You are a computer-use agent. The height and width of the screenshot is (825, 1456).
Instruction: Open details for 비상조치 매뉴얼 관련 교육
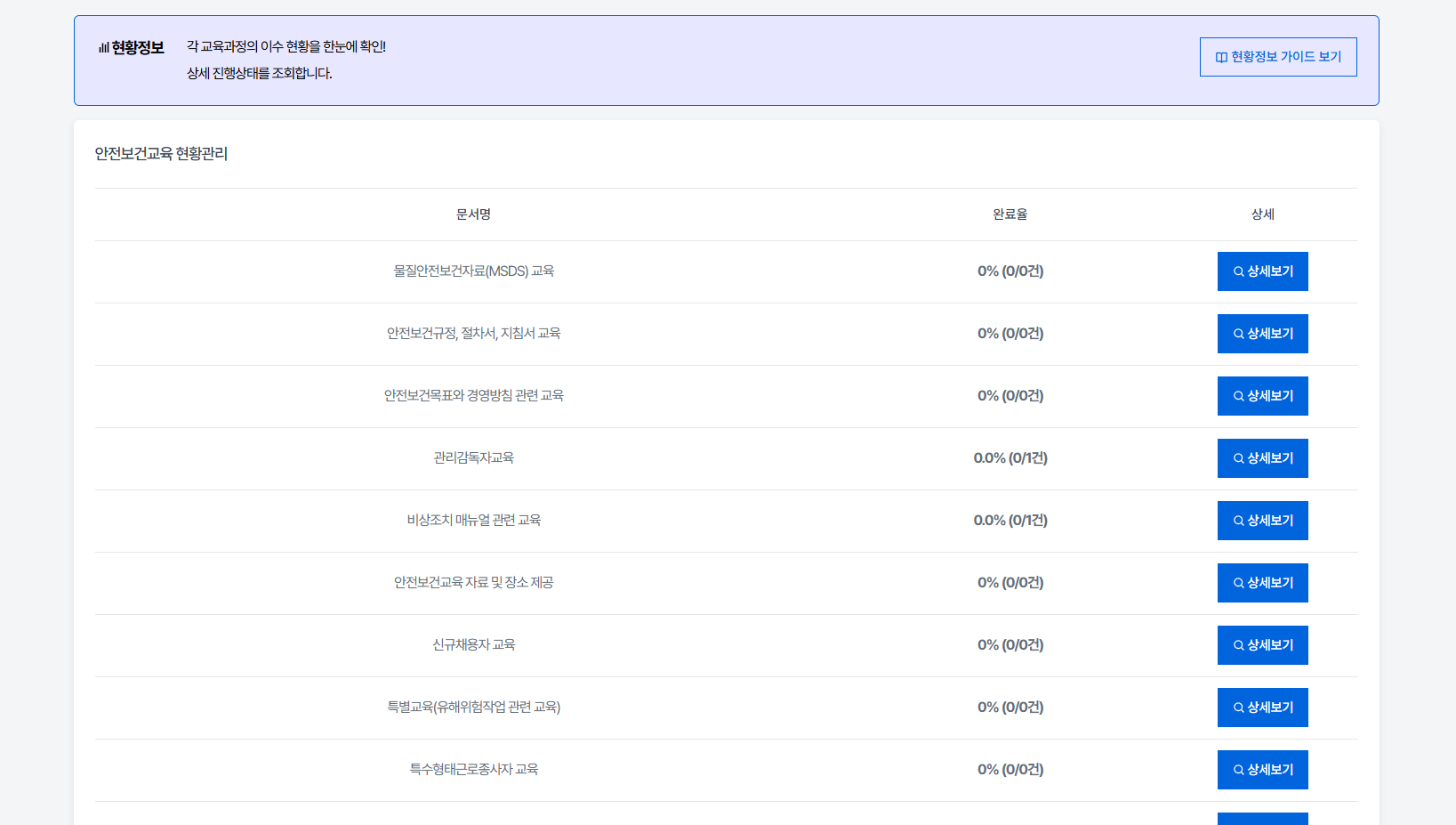(1262, 521)
